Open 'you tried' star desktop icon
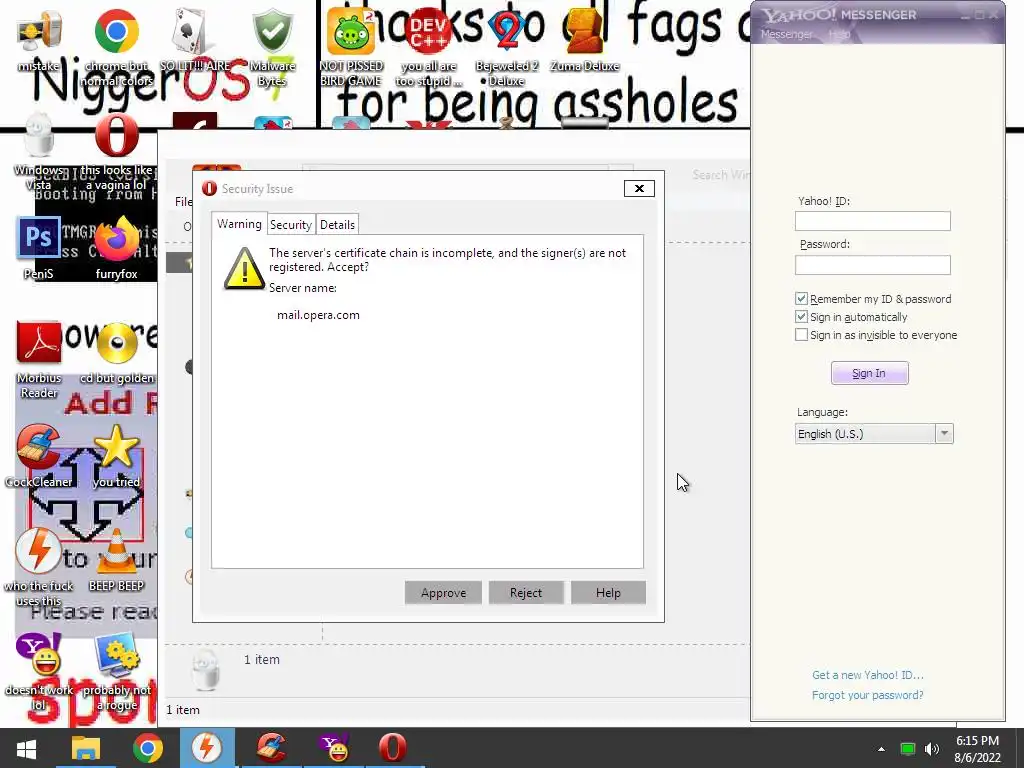This screenshot has width=1024, height=768. tap(116, 456)
